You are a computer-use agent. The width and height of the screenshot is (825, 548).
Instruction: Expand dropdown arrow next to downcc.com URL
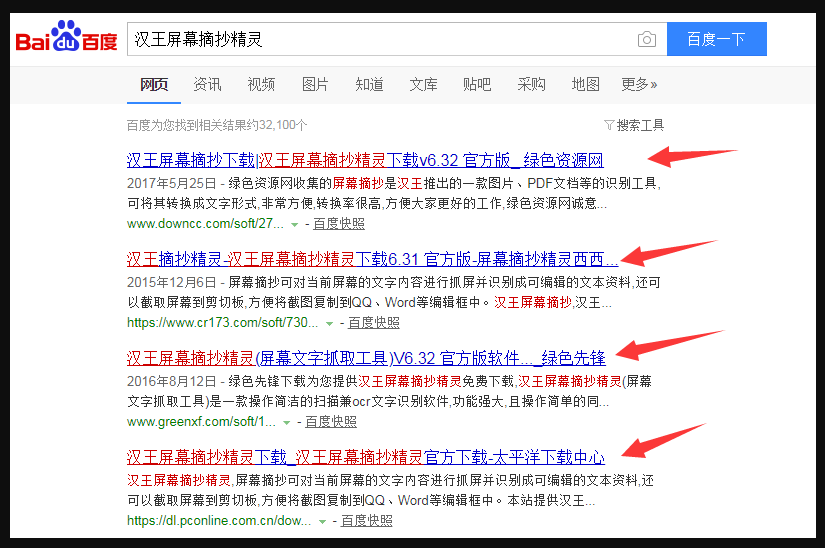295,225
